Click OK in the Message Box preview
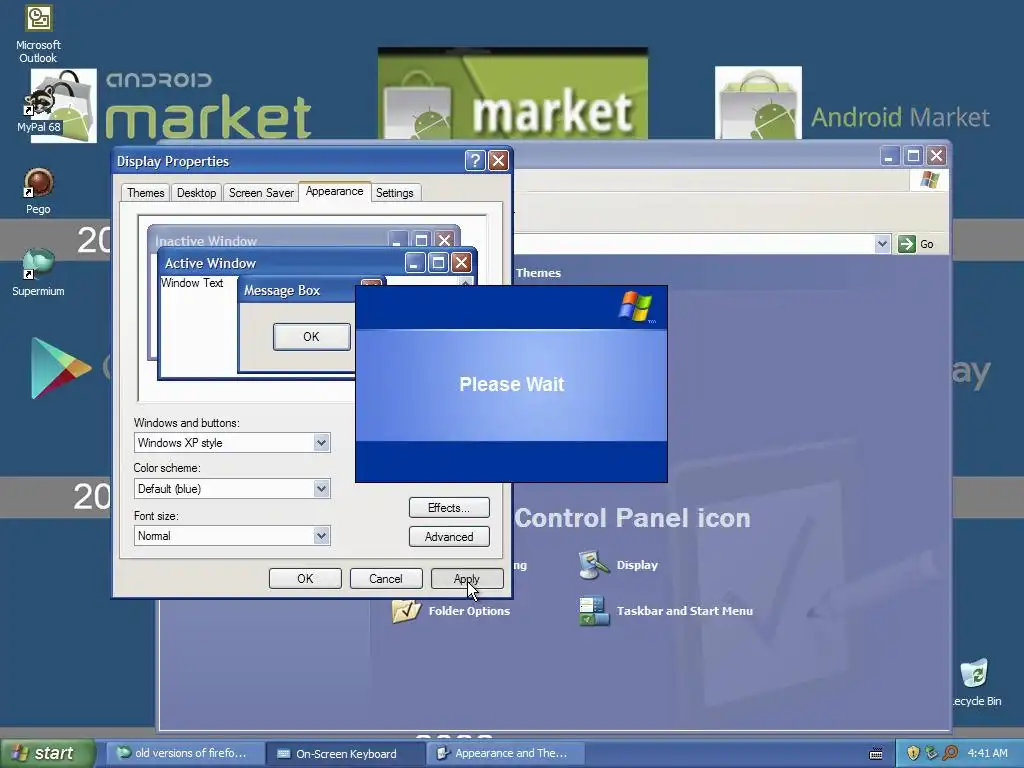Image resolution: width=1024 pixels, height=768 pixels. click(x=311, y=336)
